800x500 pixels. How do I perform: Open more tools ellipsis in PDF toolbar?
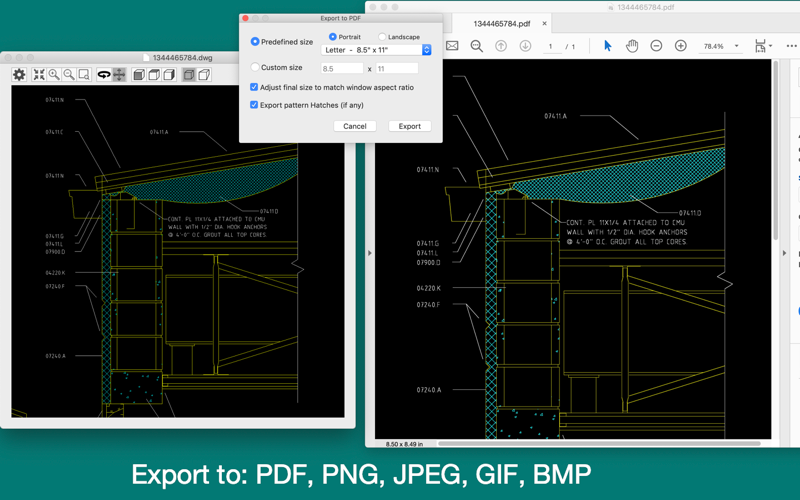(791, 46)
